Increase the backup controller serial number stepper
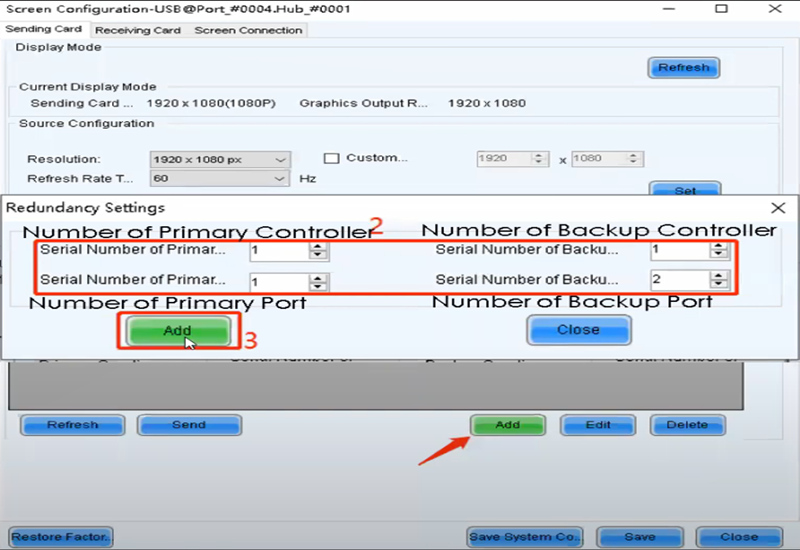This screenshot has height=550, width=800. [x=718, y=245]
